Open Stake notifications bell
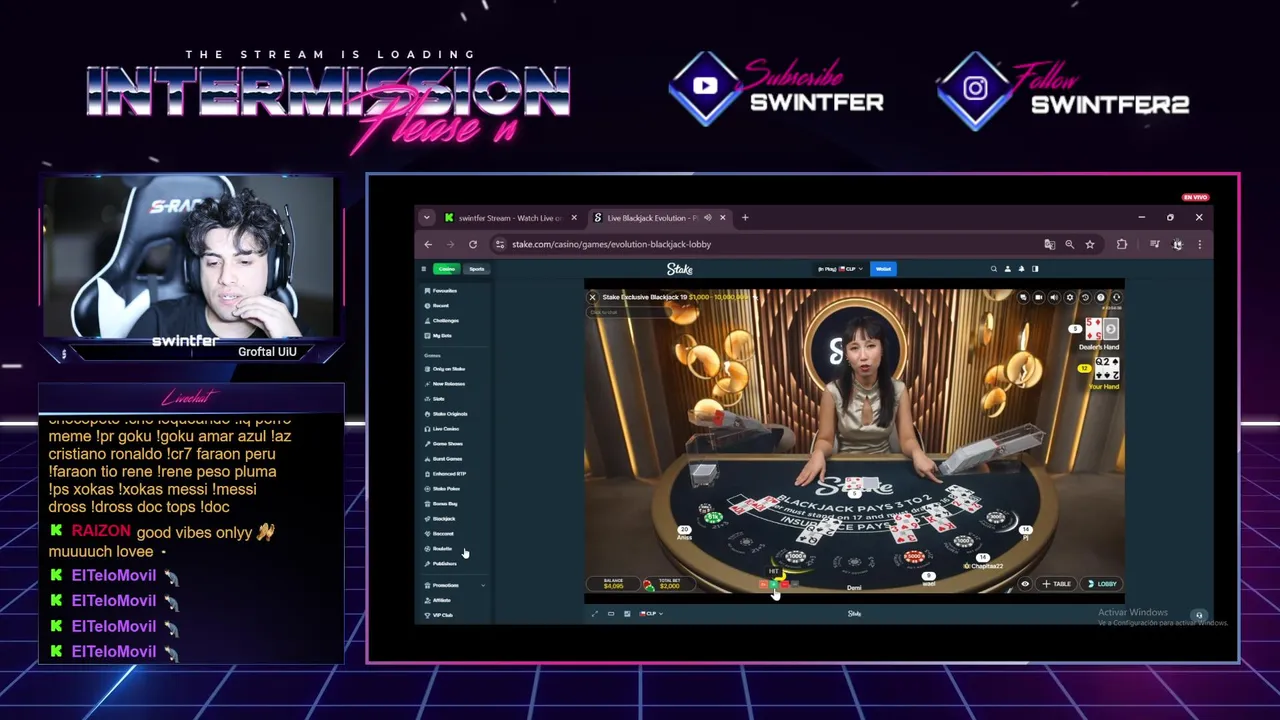Viewport: 1280px width, 720px height. click(1021, 269)
